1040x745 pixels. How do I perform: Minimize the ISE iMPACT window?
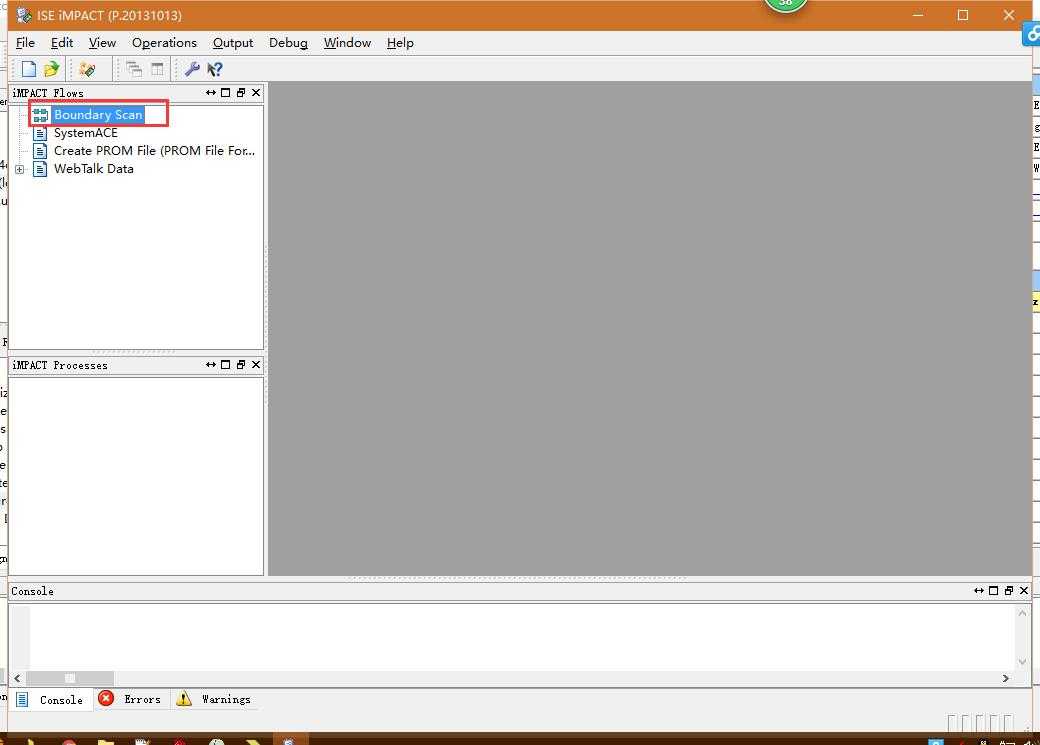click(x=918, y=15)
